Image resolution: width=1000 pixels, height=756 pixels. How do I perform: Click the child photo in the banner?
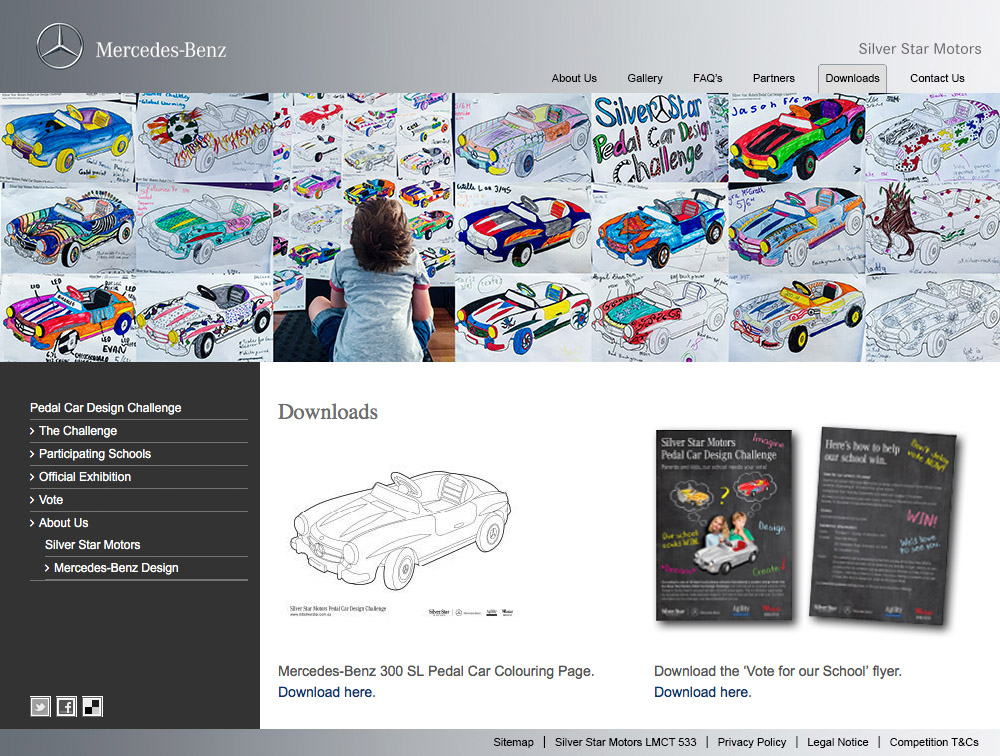pyautogui.click(x=364, y=228)
